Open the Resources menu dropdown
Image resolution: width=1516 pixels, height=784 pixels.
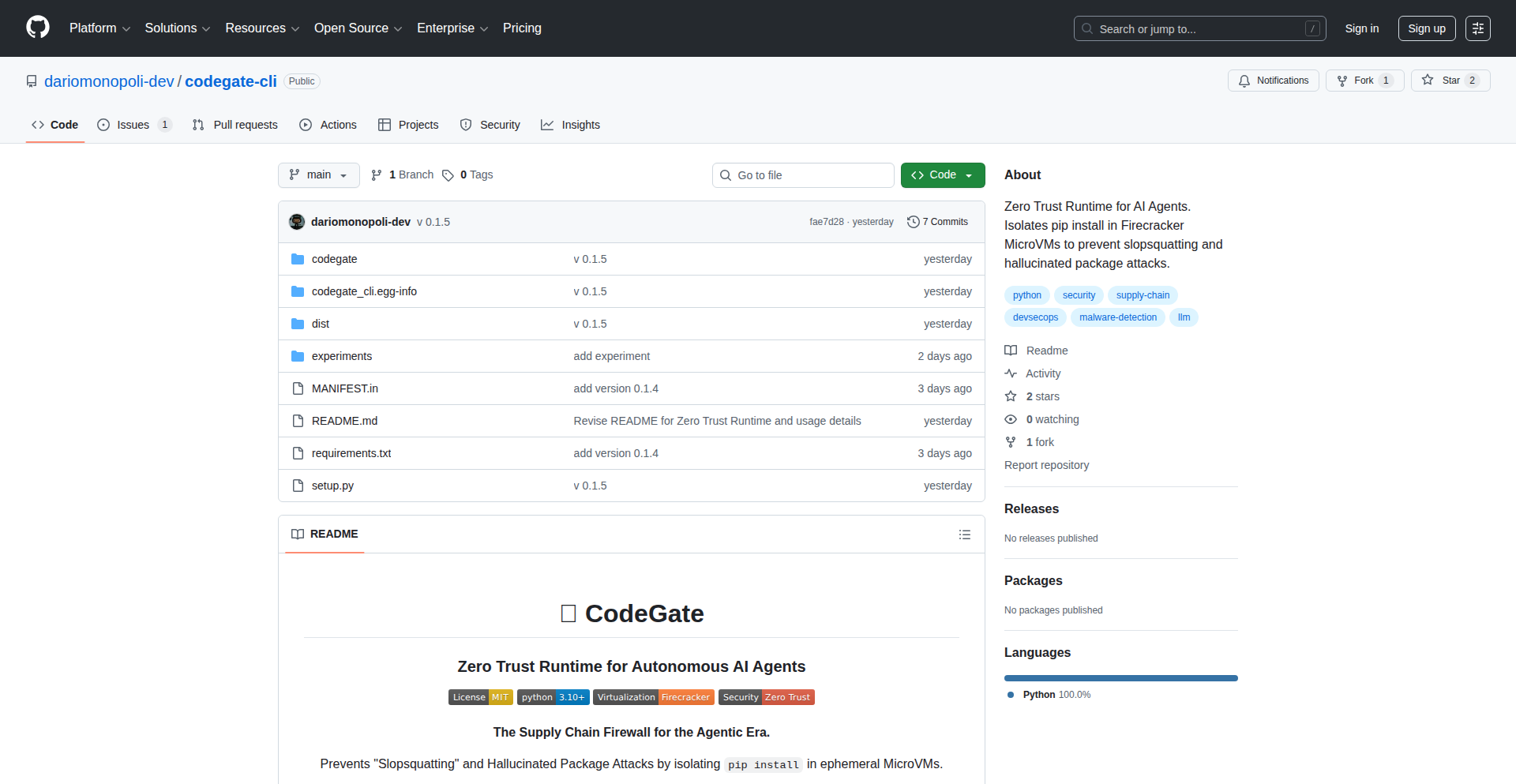coord(261,28)
